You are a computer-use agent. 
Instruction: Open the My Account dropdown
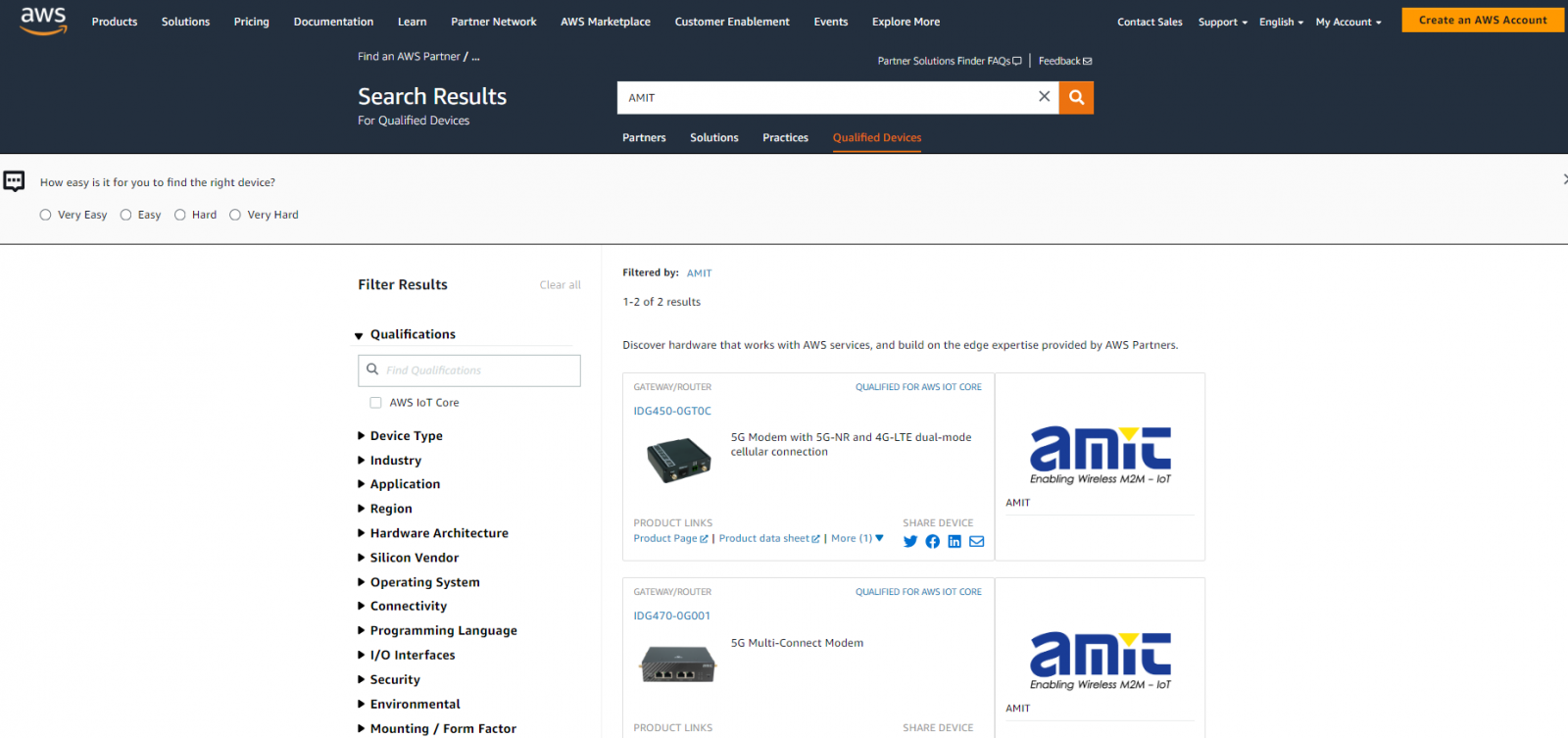(1348, 22)
